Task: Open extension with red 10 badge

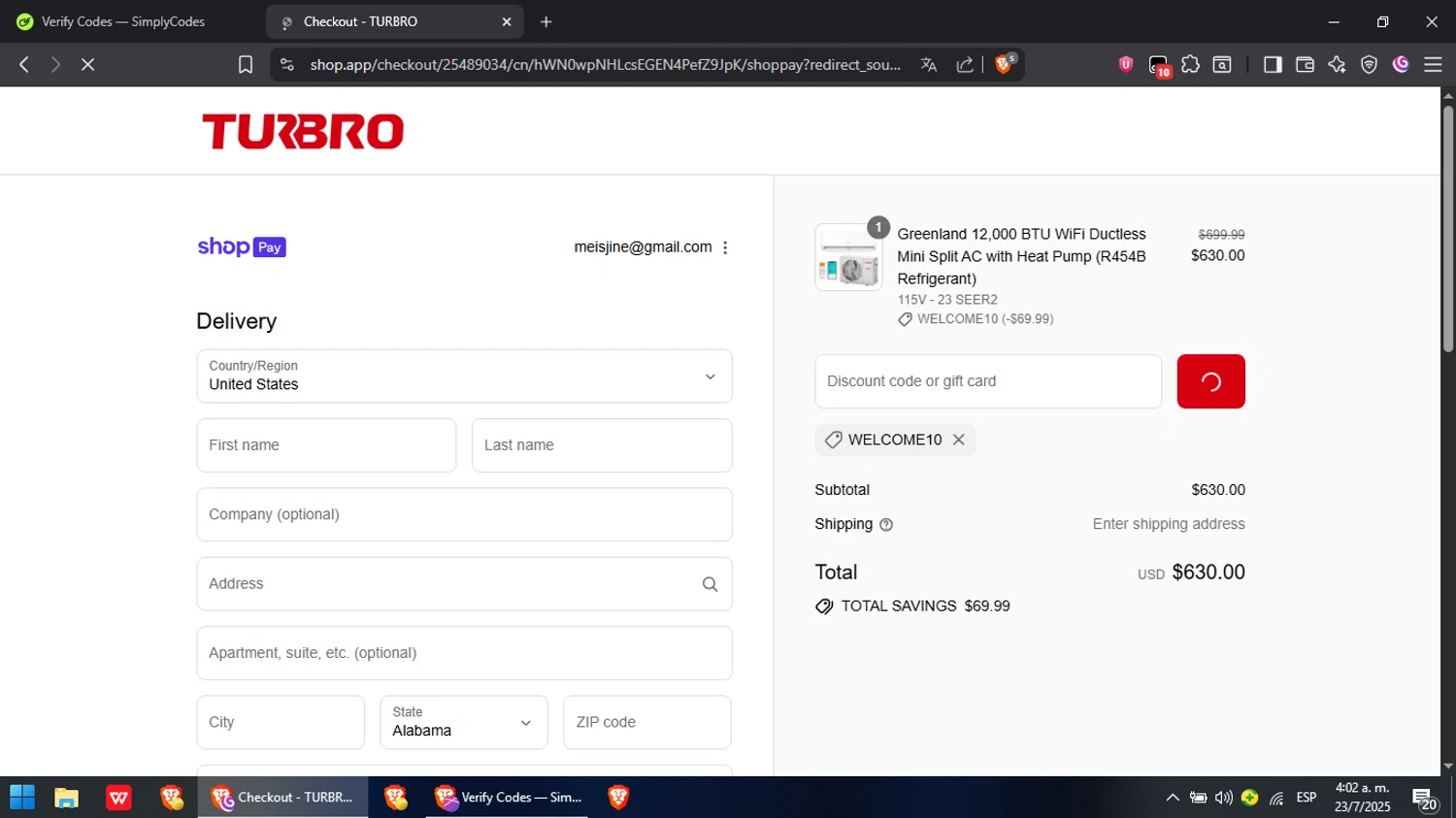Action: click(x=1159, y=65)
